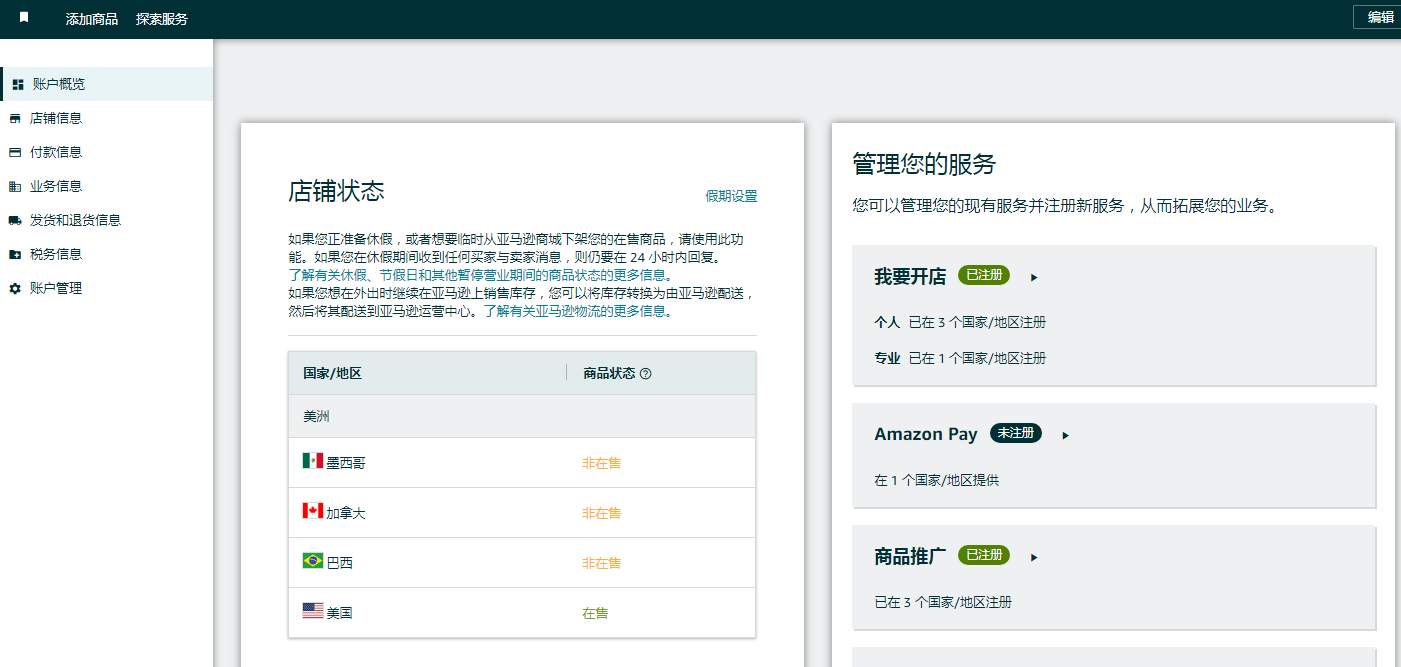Click 非在售 status for 巴西
This screenshot has width=1401, height=667.
[602, 563]
